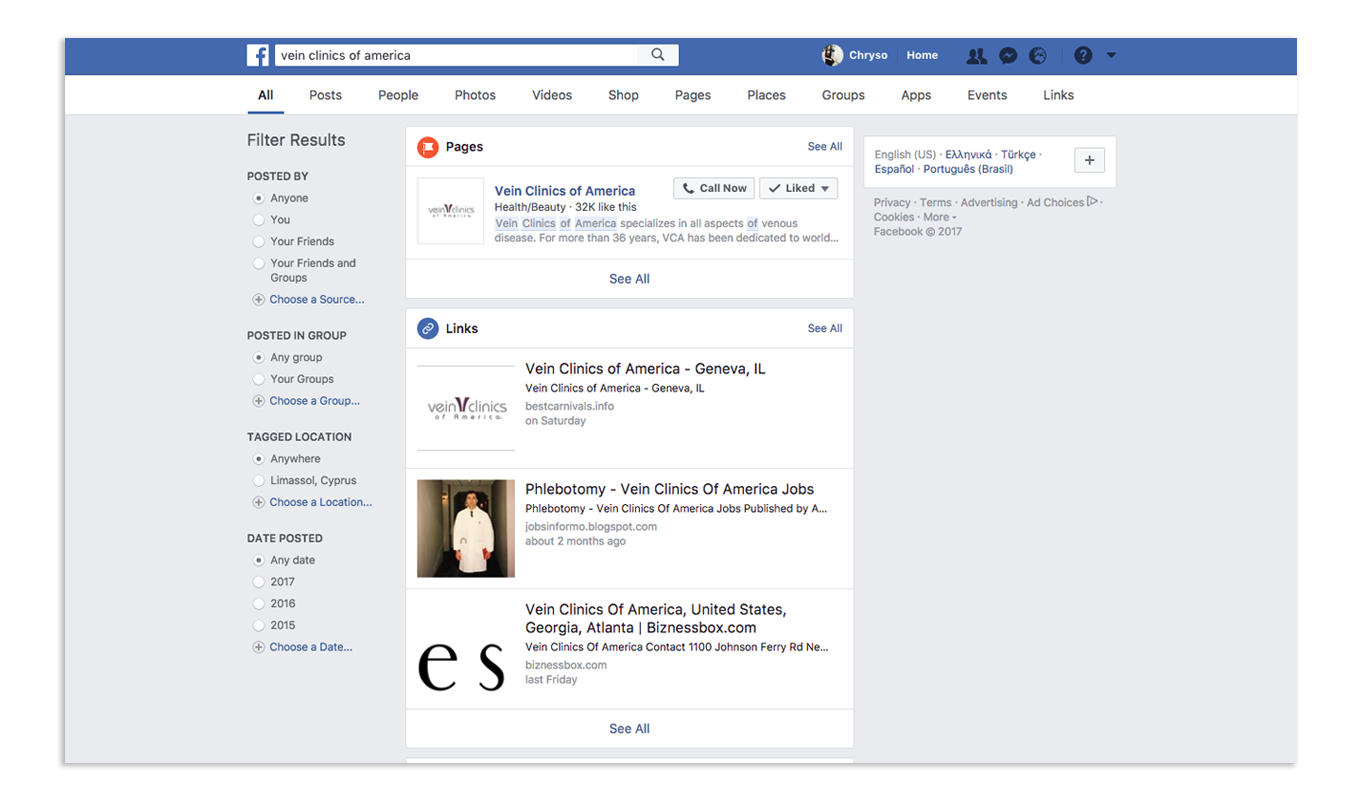Select Any group radio option
The image size is (1361, 801).
[259, 357]
